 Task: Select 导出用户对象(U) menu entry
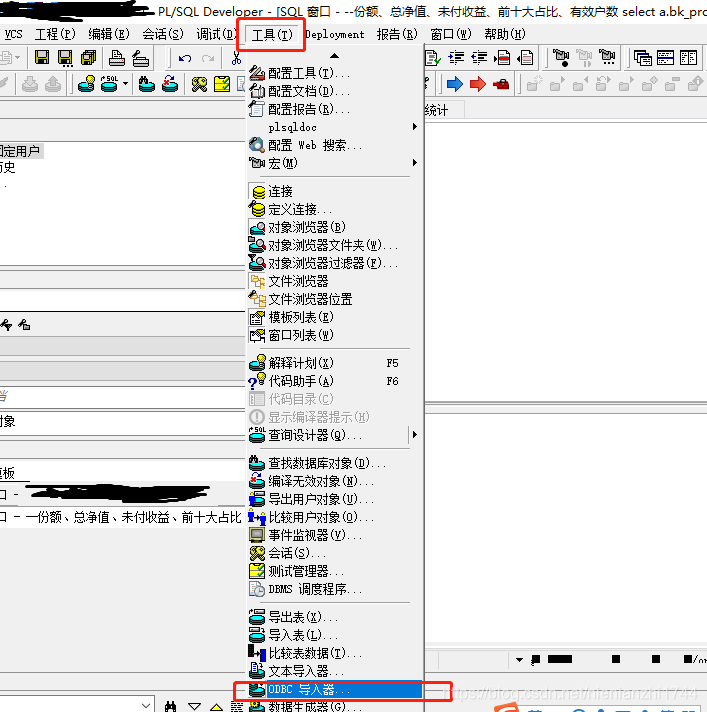tap(335, 499)
